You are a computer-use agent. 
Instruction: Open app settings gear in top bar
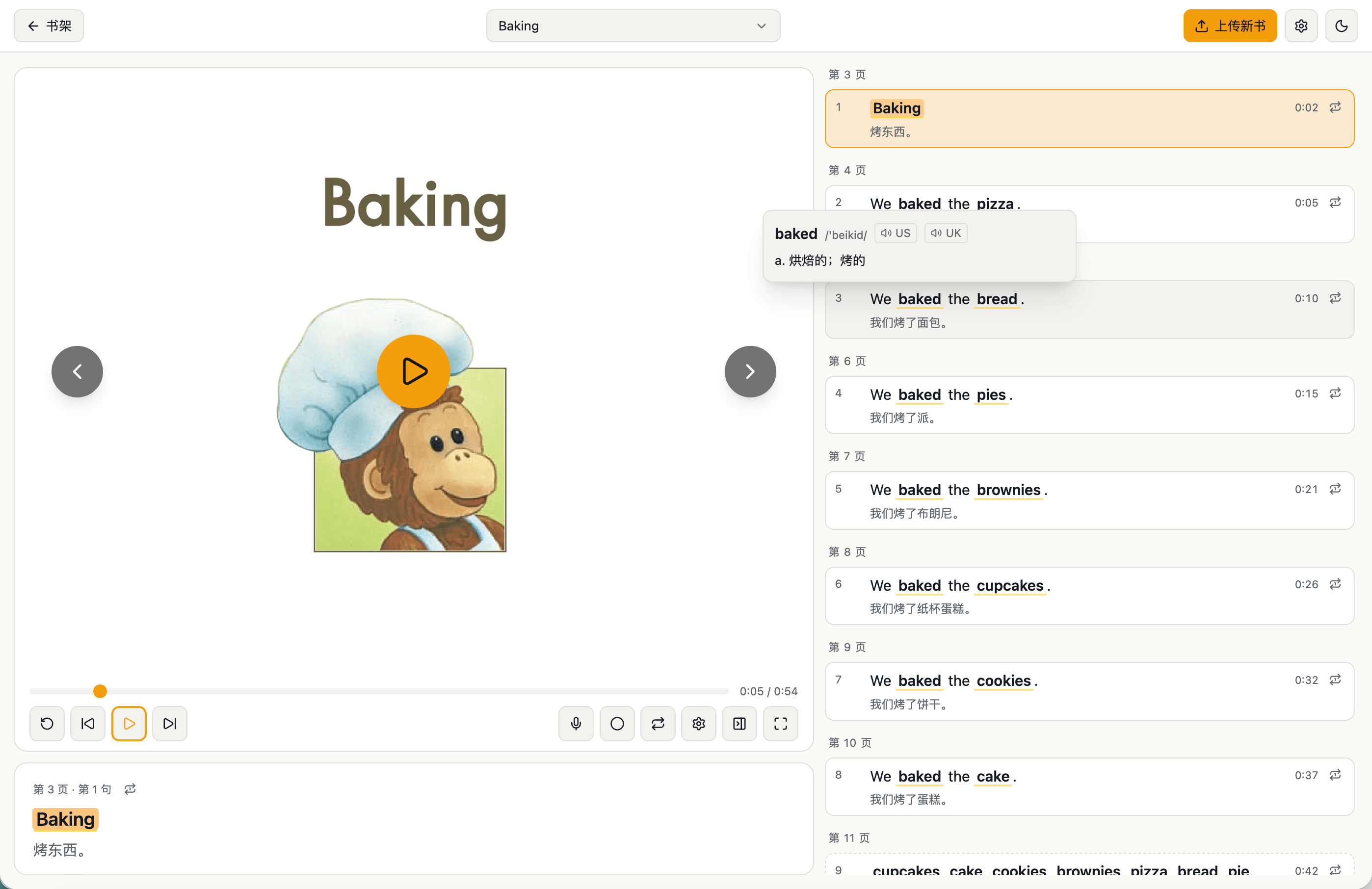(x=1301, y=26)
